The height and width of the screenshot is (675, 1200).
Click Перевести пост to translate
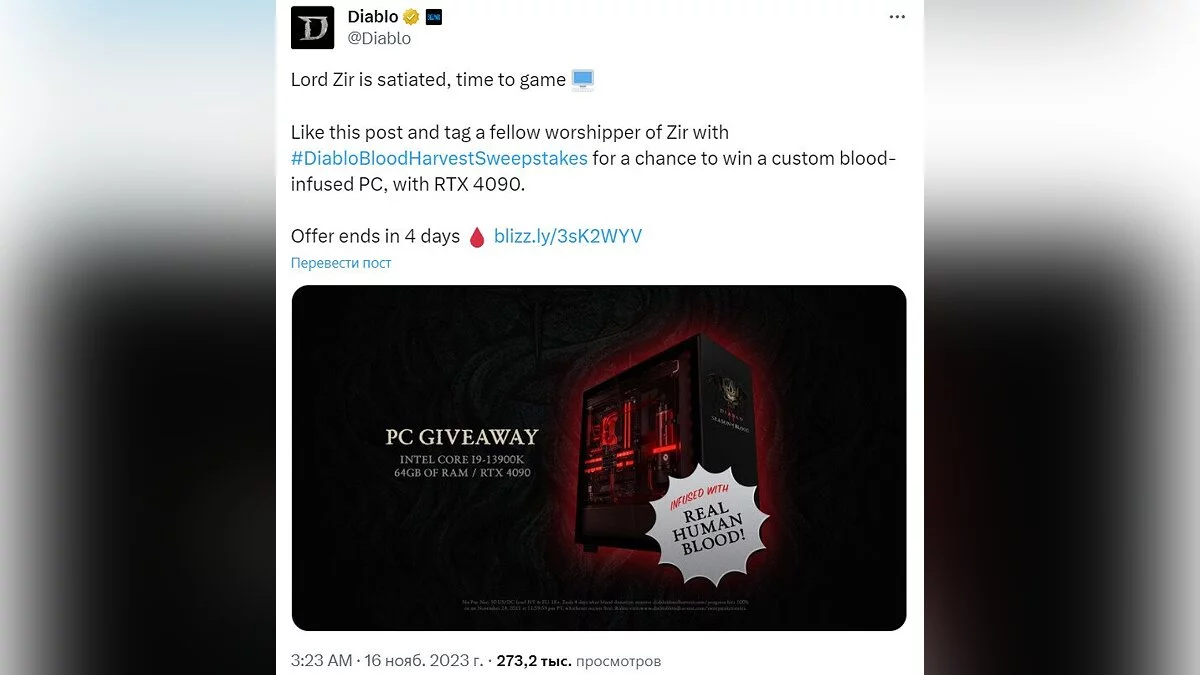click(x=341, y=263)
